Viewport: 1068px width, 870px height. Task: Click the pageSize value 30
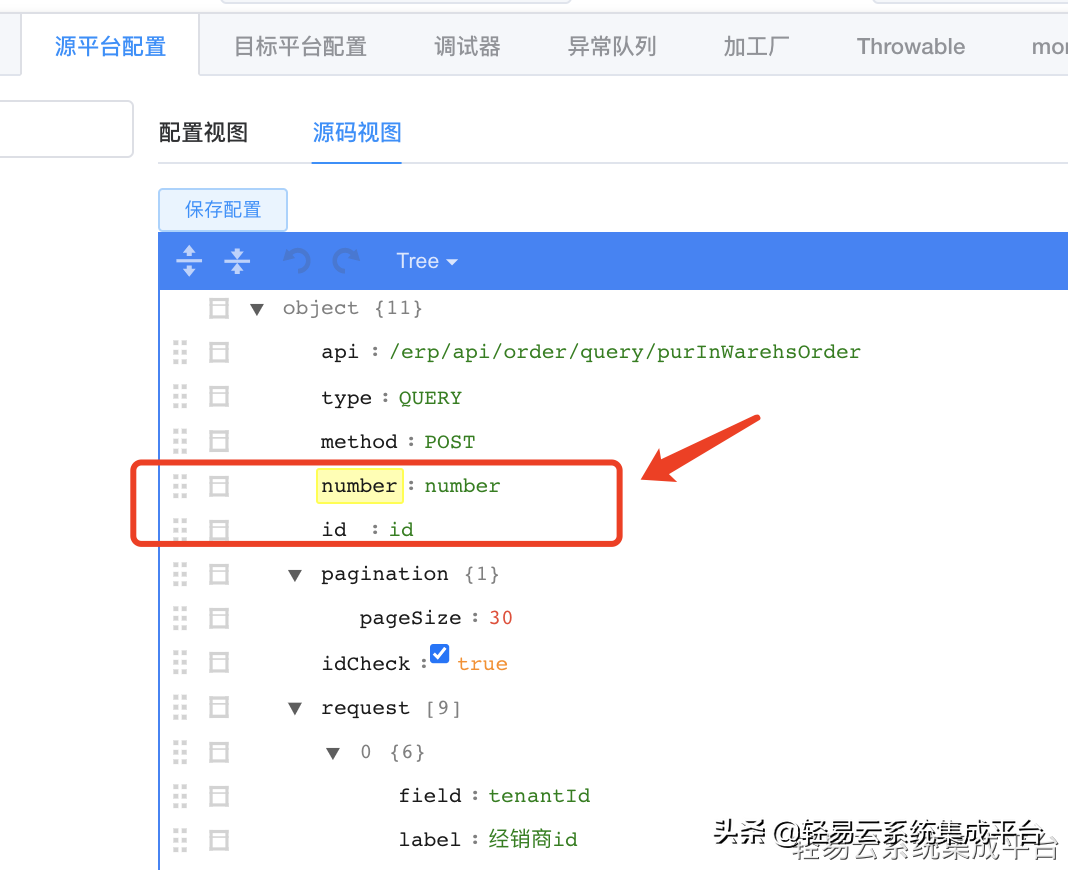click(x=501, y=618)
